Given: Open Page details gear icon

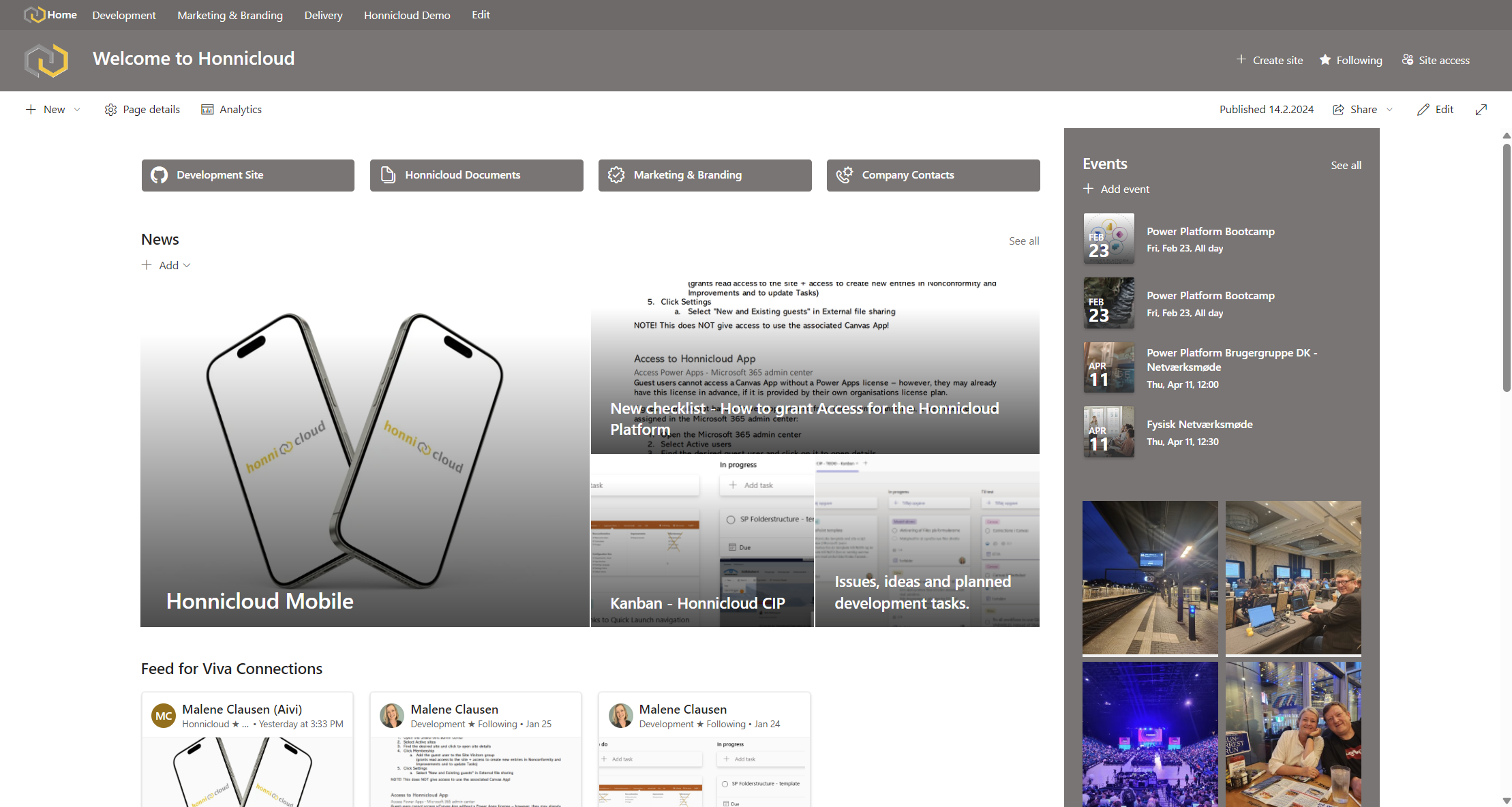Looking at the screenshot, I should 110,110.
